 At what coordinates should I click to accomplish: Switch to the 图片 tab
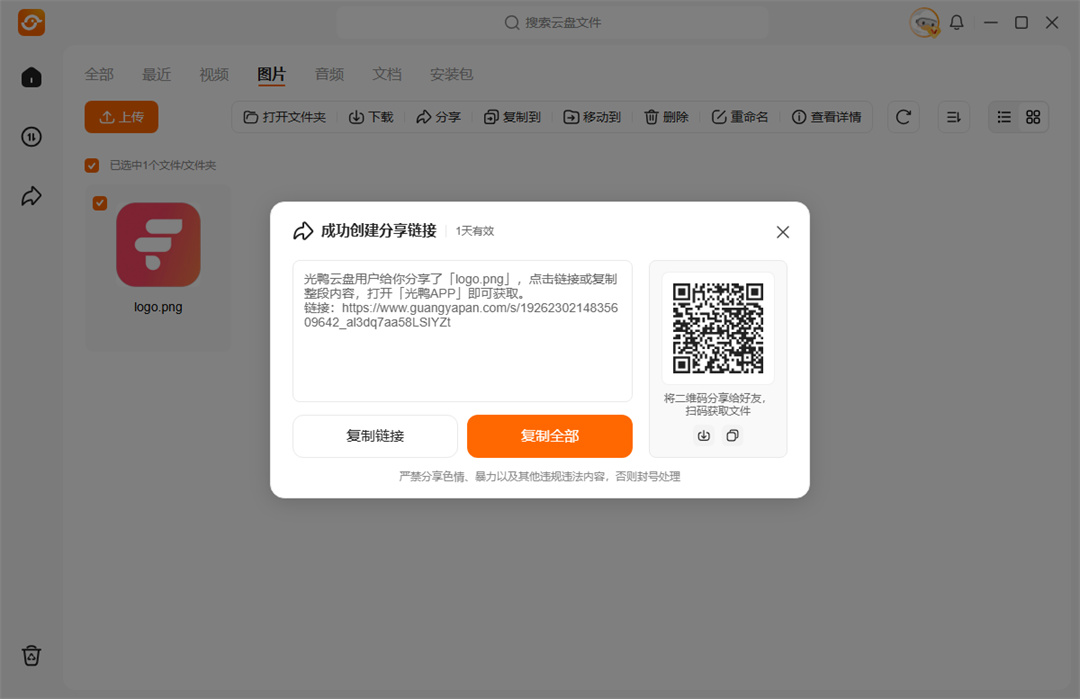271,74
